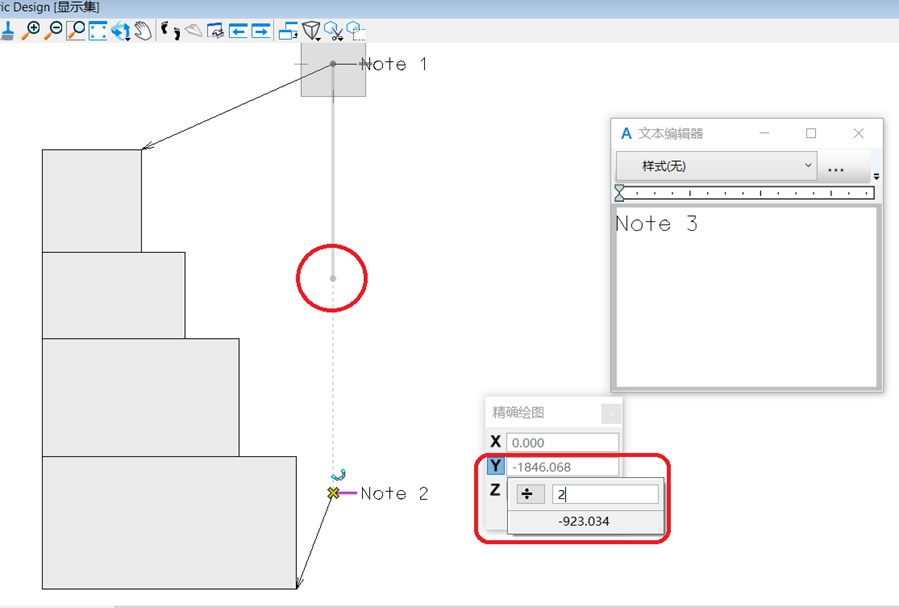The image size is (899, 608).
Task: Expand the text editor toolbar overflow arrow
Action: [x=876, y=176]
